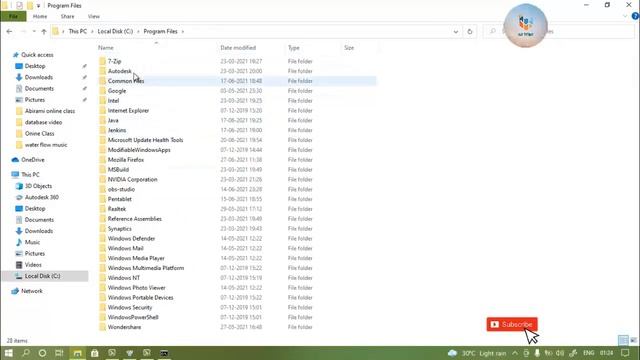Select the Wondershare folder icon
Screen dimensions: 640x360
[102, 327]
